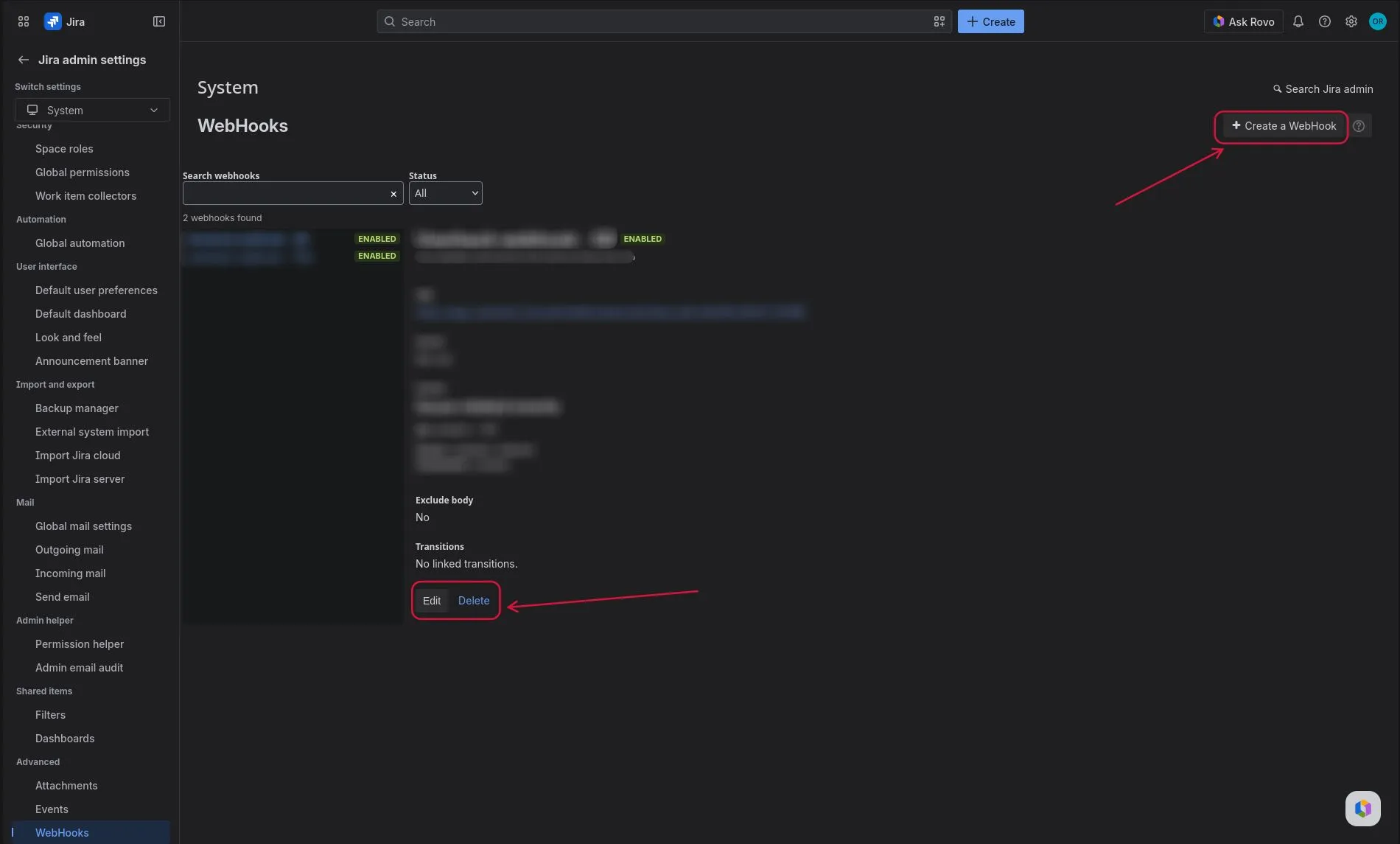1400x844 pixels.
Task: Click the blue Create button
Action: pos(990,21)
